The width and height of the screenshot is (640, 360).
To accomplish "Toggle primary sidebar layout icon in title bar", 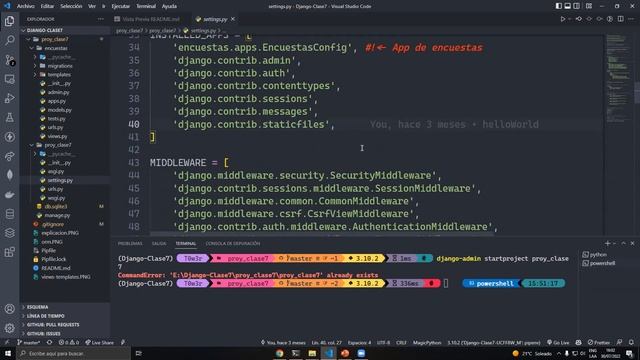I will click(x=558, y=6).
